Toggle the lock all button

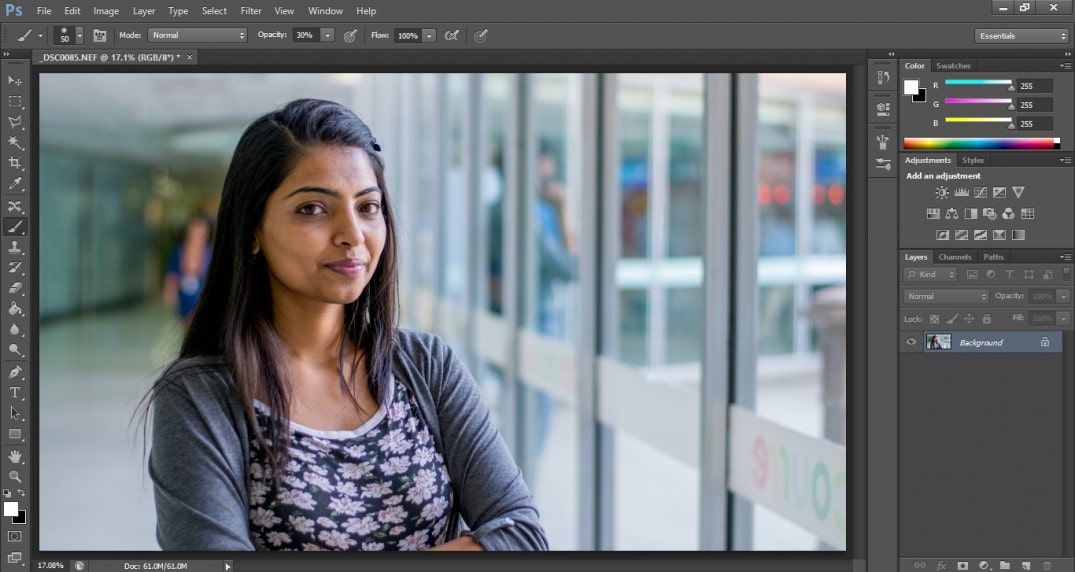click(x=987, y=319)
